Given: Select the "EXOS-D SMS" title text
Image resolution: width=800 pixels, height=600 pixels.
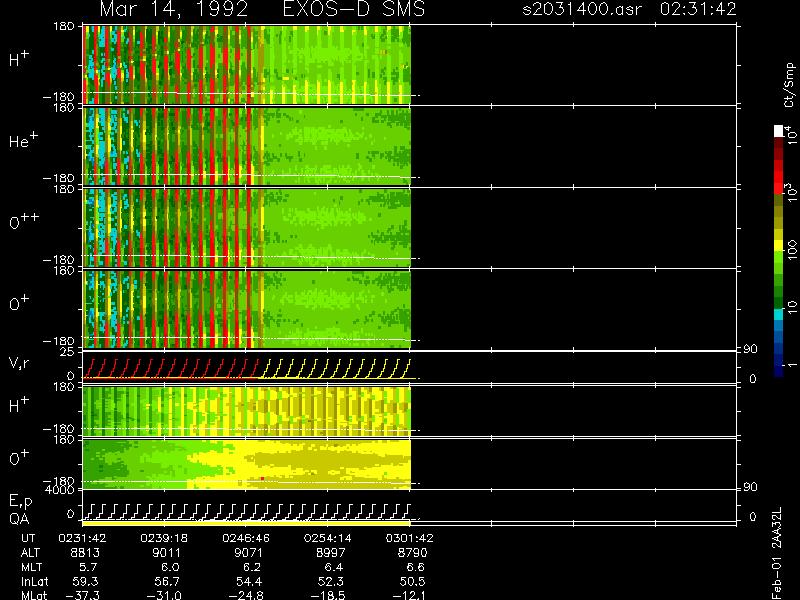Looking at the screenshot, I should click(x=354, y=9).
